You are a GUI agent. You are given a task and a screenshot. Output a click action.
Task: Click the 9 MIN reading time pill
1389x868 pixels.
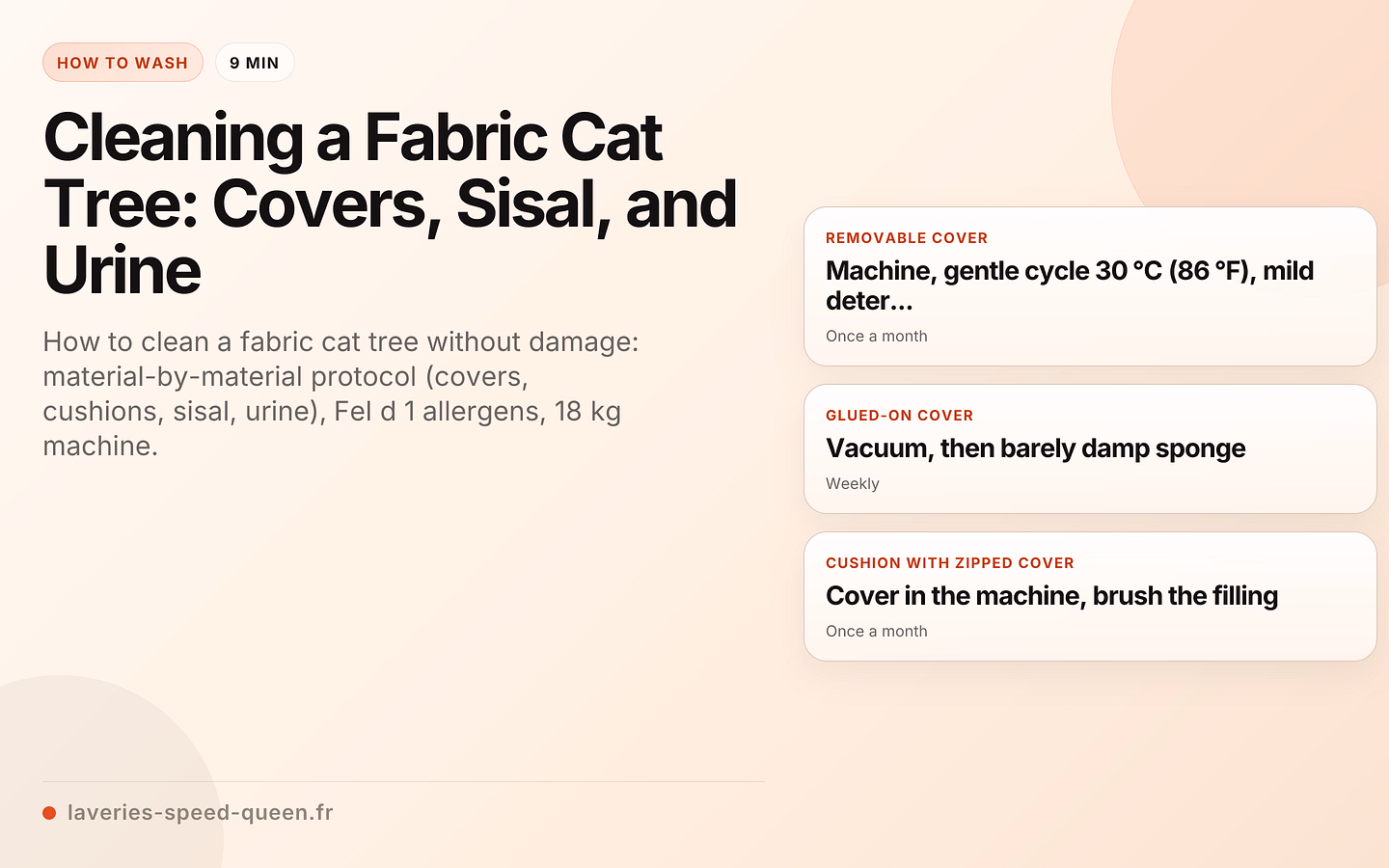[255, 63]
